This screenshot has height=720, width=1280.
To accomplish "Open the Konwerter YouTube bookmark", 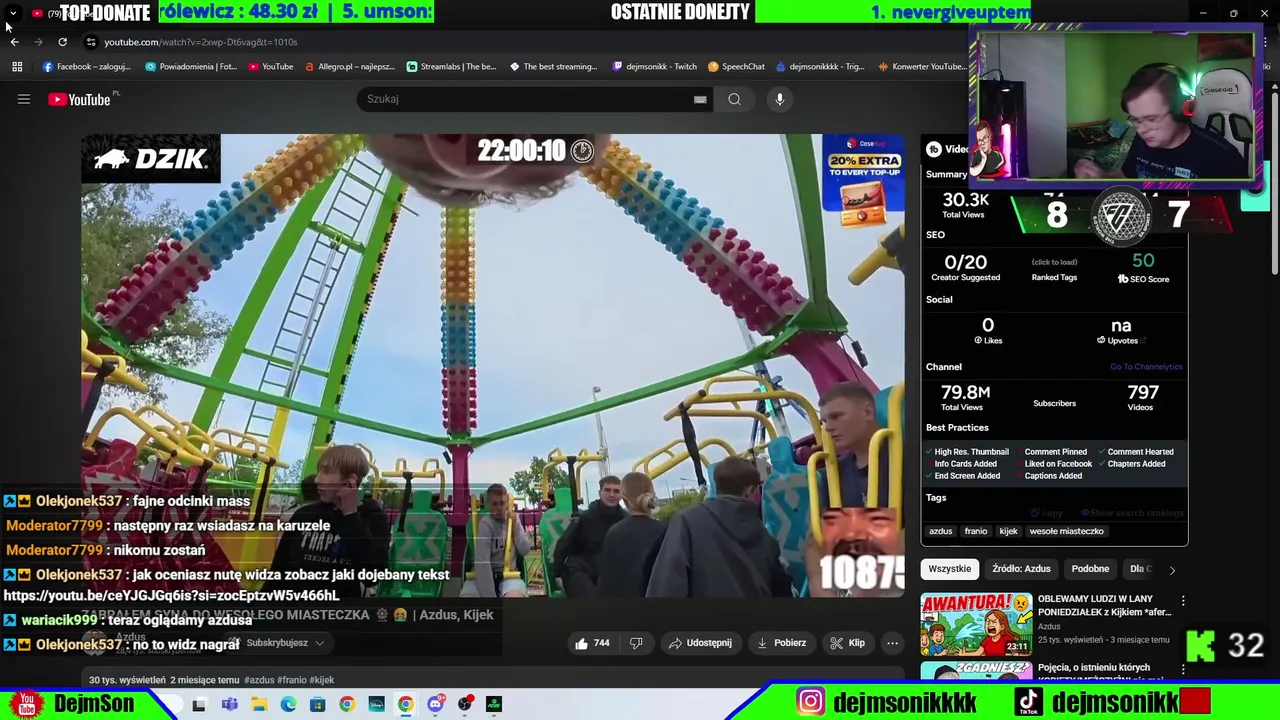I will coord(922,67).
